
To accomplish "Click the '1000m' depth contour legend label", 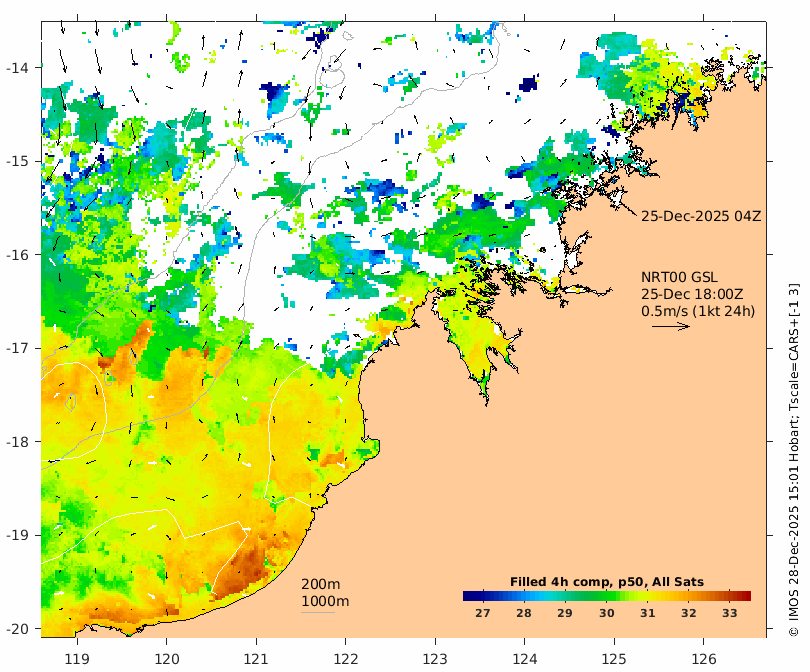I will coord(325,601).
